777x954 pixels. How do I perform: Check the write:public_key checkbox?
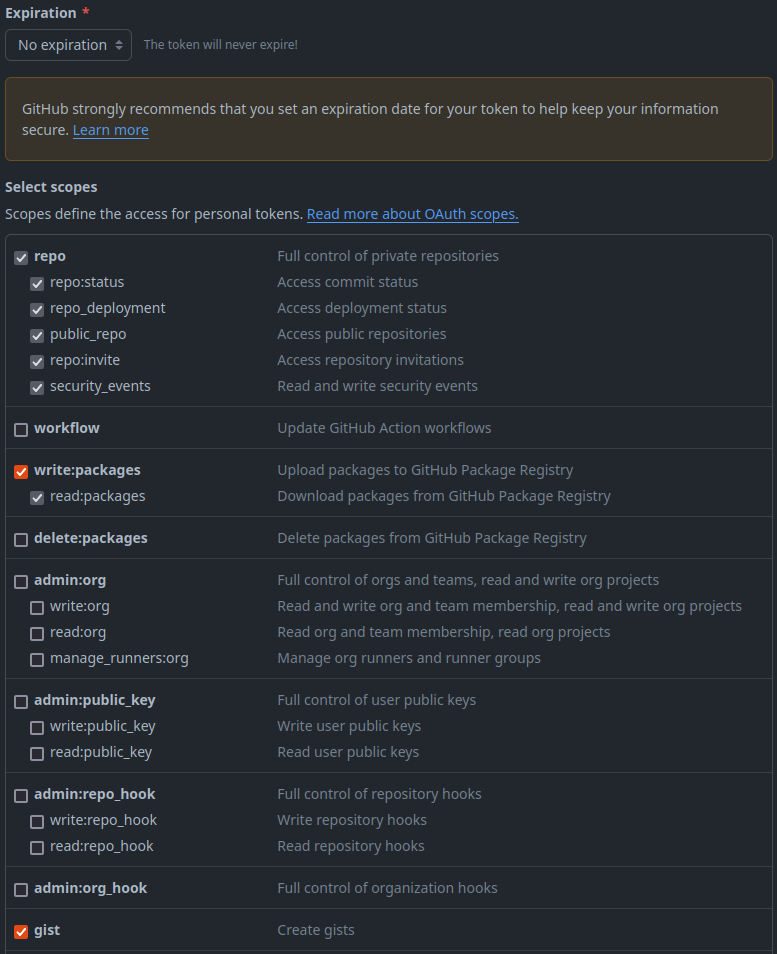pos(37,728)
